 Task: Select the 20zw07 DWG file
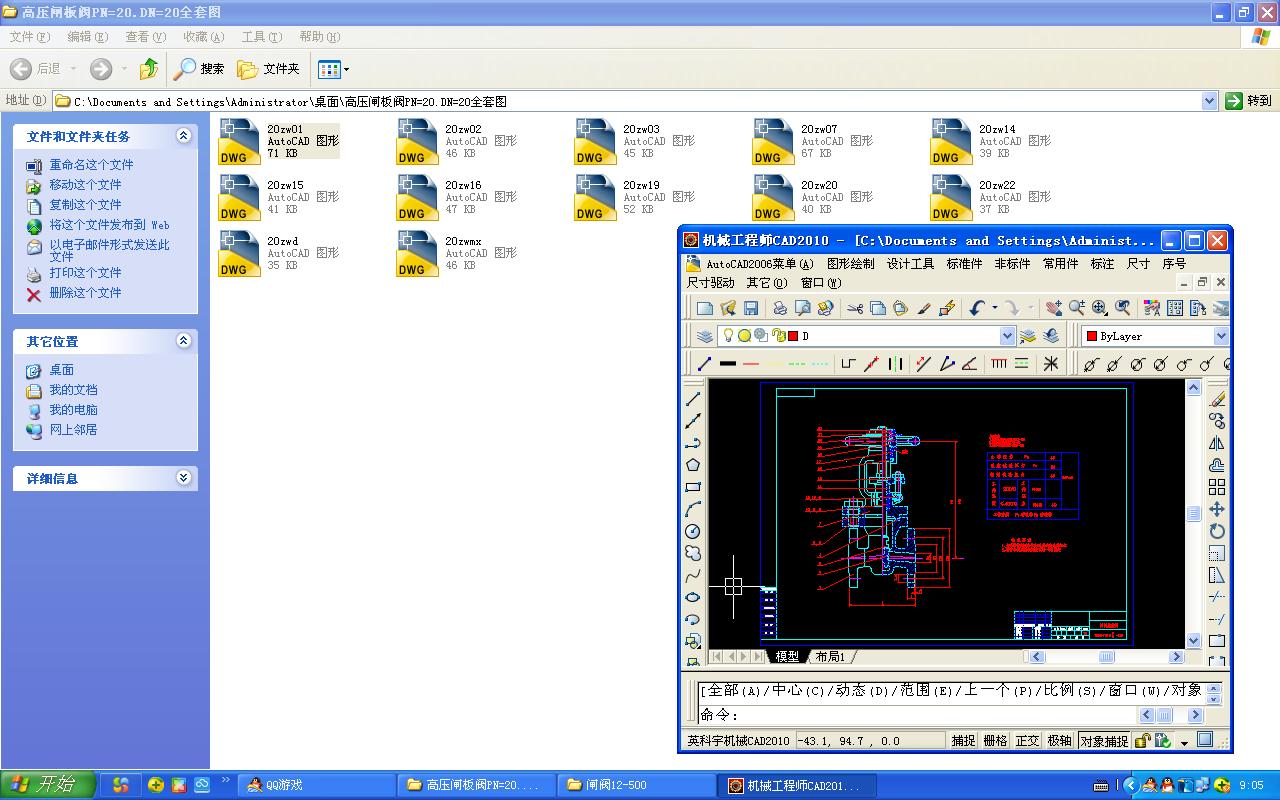click(x=812, y=141)
